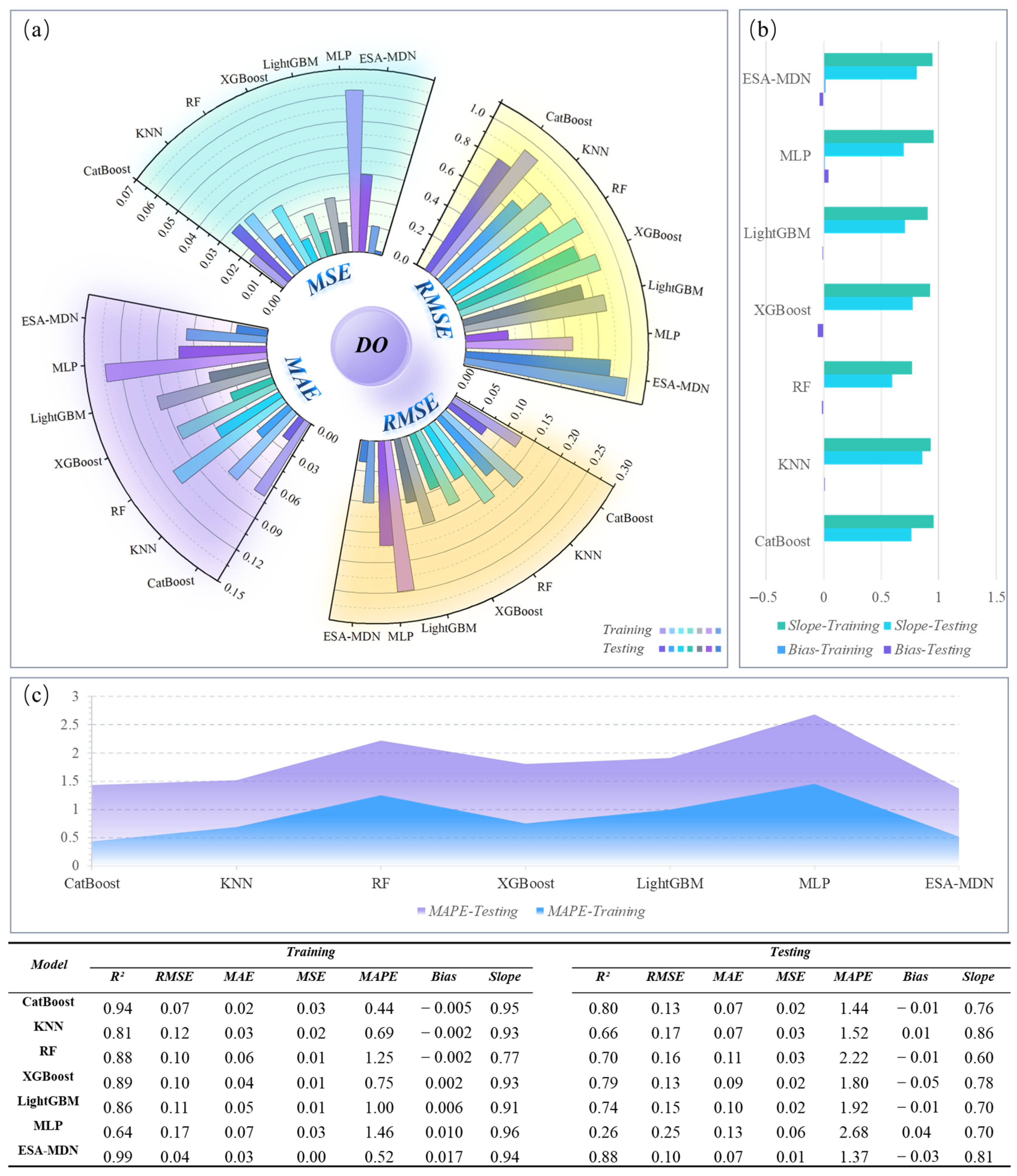This screenshot has width=1017, height=1176.
Task: Click the MAPE-Training legend swatch
Action: (540, 911)
